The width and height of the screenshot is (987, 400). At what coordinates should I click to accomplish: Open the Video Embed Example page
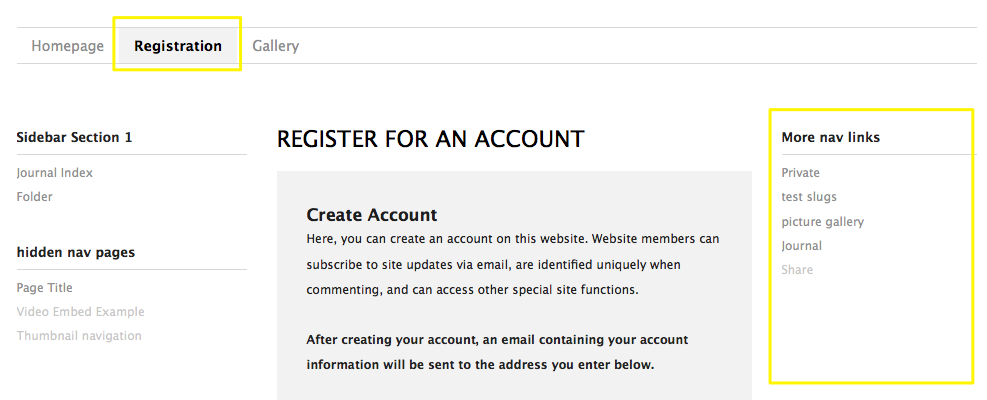(x=81, y=312)
